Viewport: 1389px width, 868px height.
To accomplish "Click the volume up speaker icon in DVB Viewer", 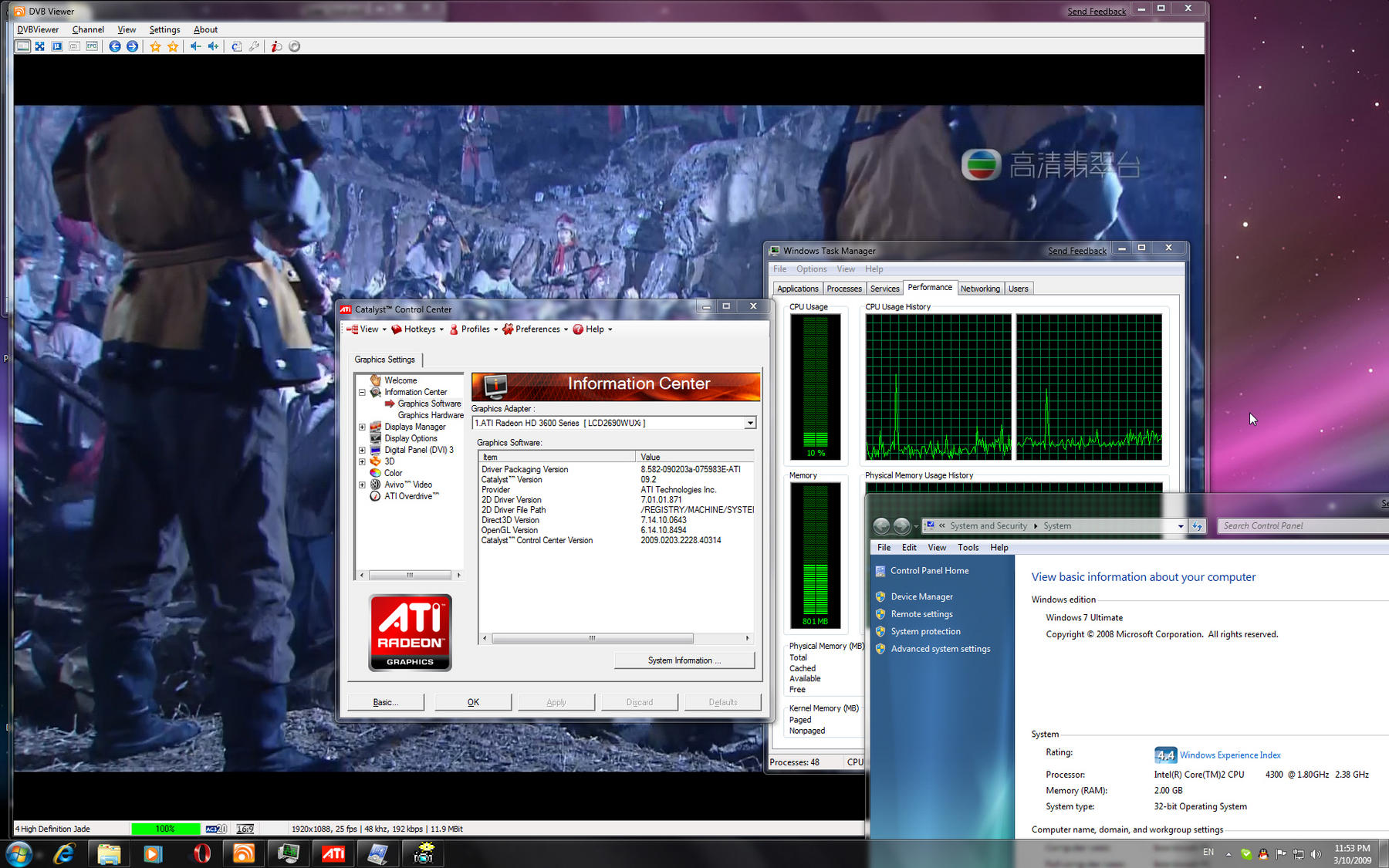I will point(214,46).
